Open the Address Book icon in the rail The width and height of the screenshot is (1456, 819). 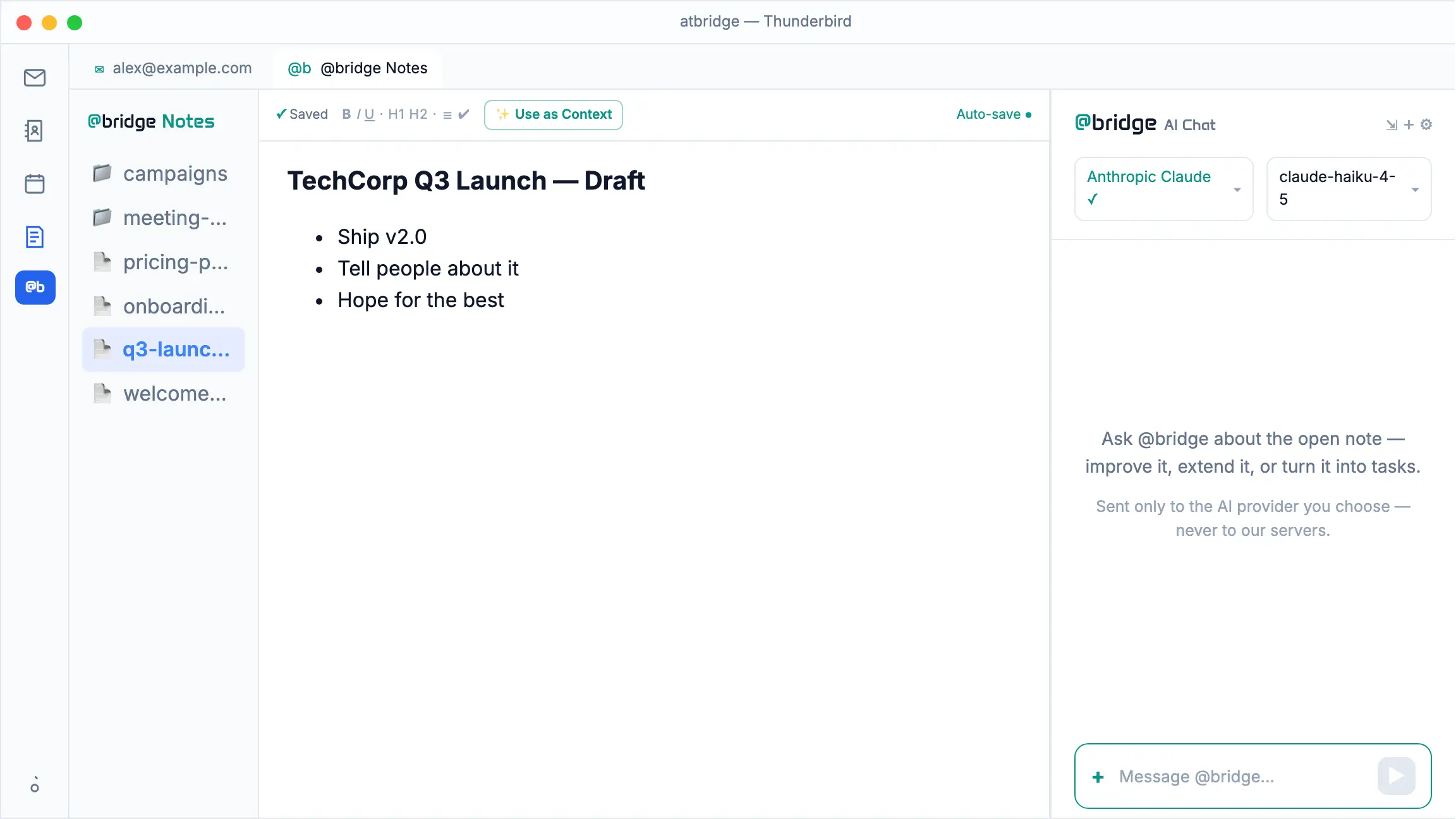(35, 131)
